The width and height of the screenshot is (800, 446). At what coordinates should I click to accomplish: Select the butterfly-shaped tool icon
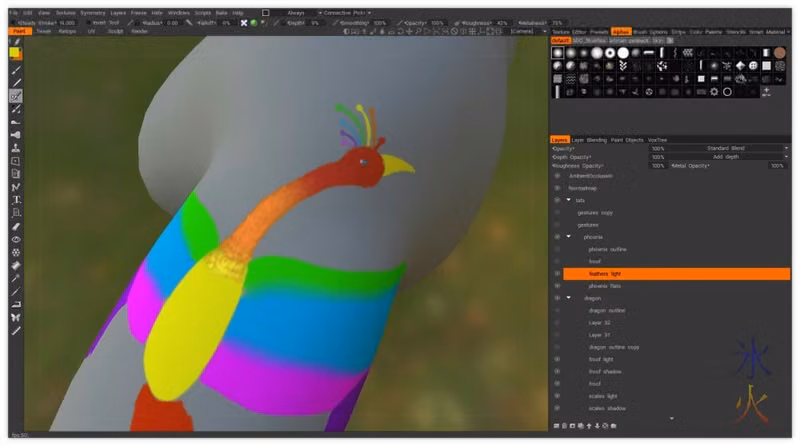coord(16,317)
